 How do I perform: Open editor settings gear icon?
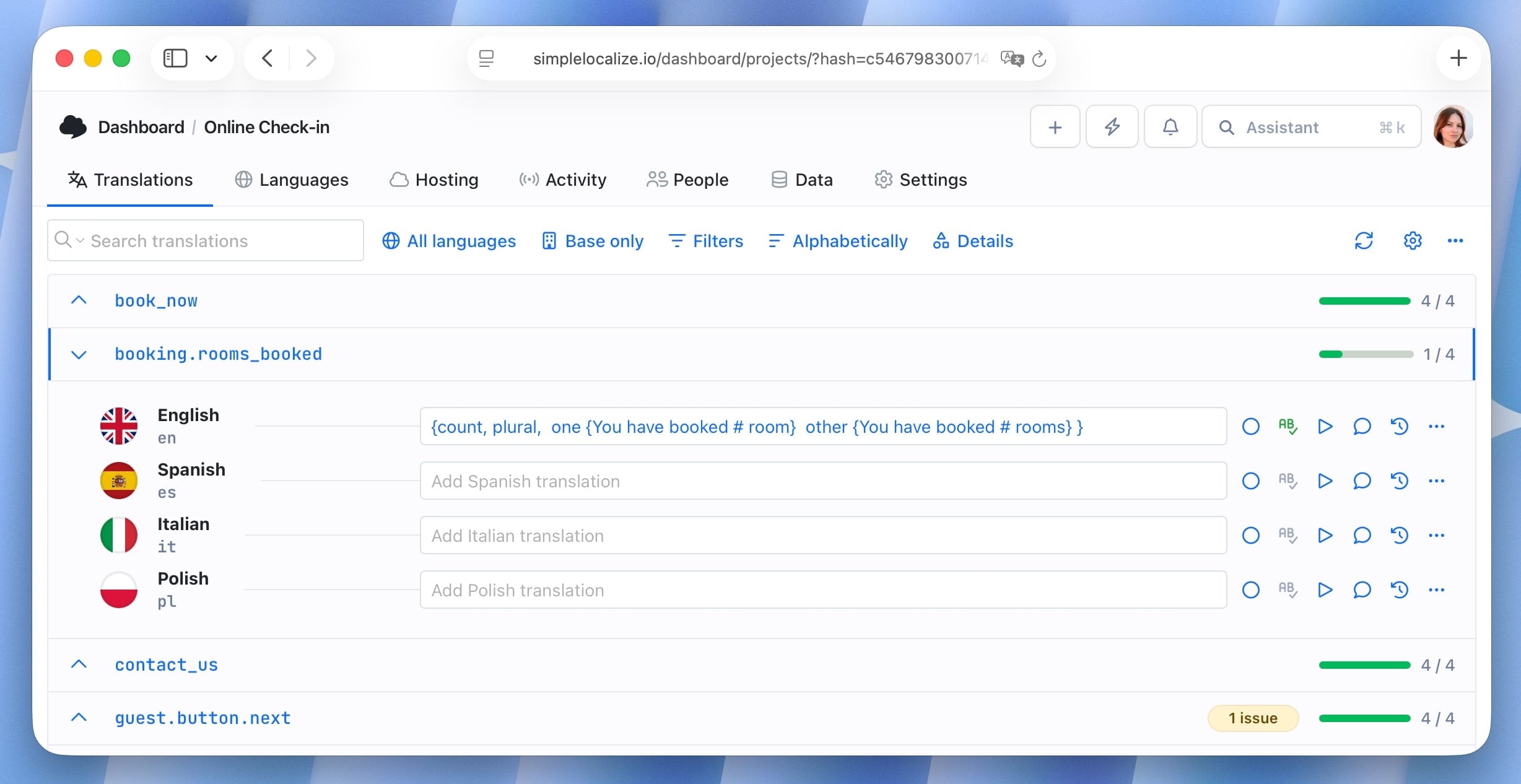coord(1413,241)
